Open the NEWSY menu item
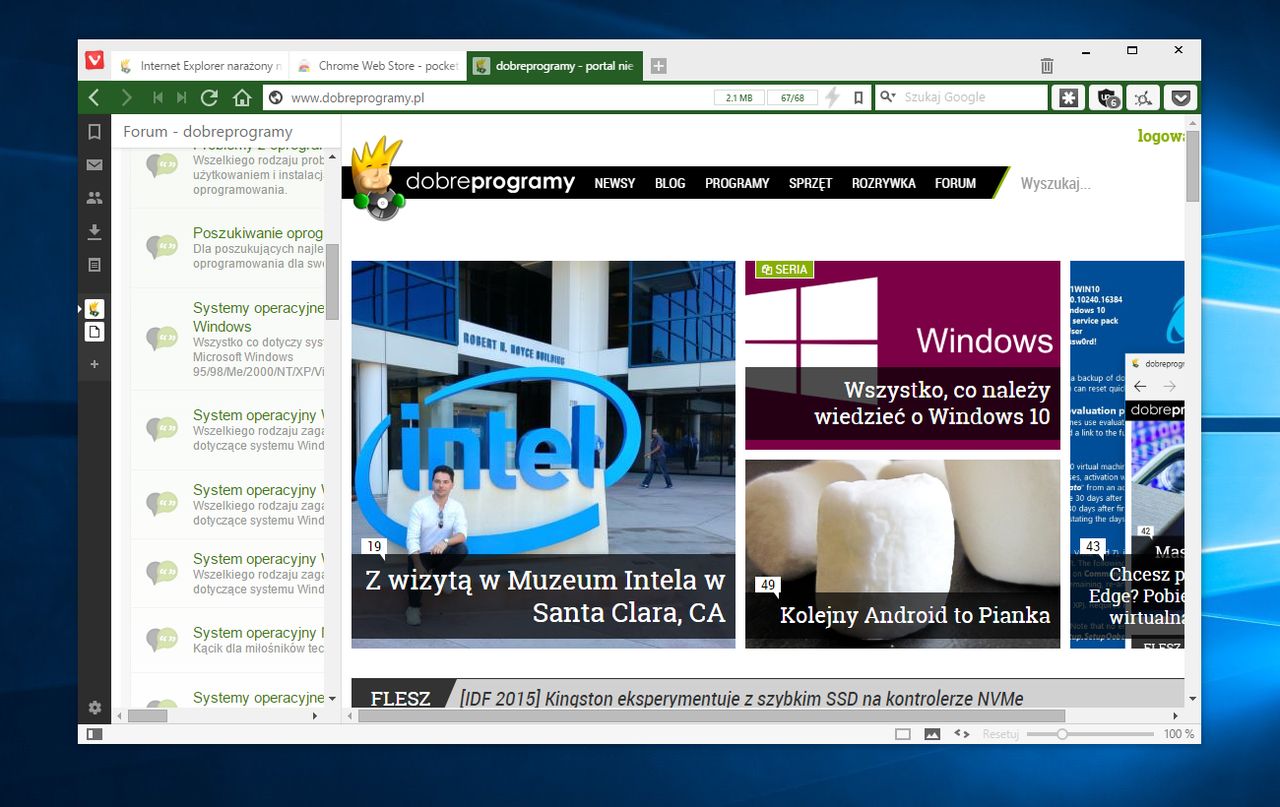 (615, 183)
